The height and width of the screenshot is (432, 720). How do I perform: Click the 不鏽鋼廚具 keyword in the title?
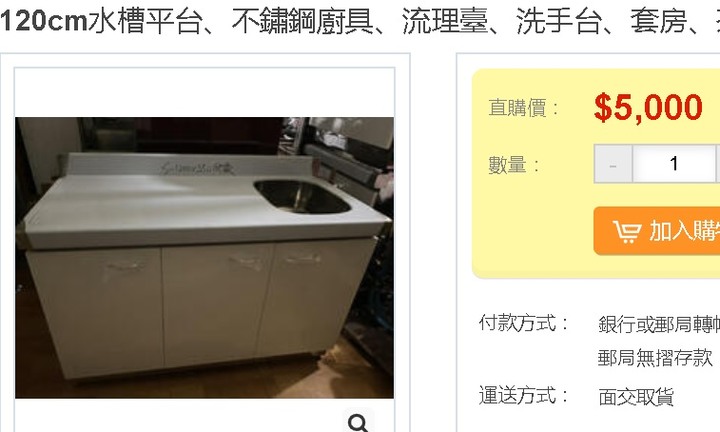pyautogui.click(x=302, y=21)
